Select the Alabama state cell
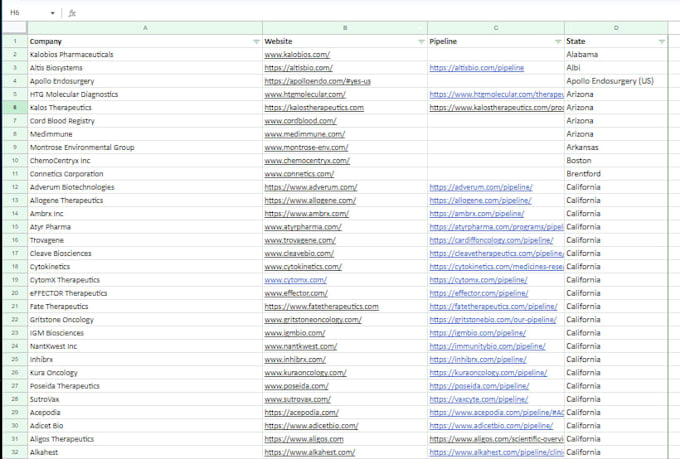680x459 pixels. [616, 55]
